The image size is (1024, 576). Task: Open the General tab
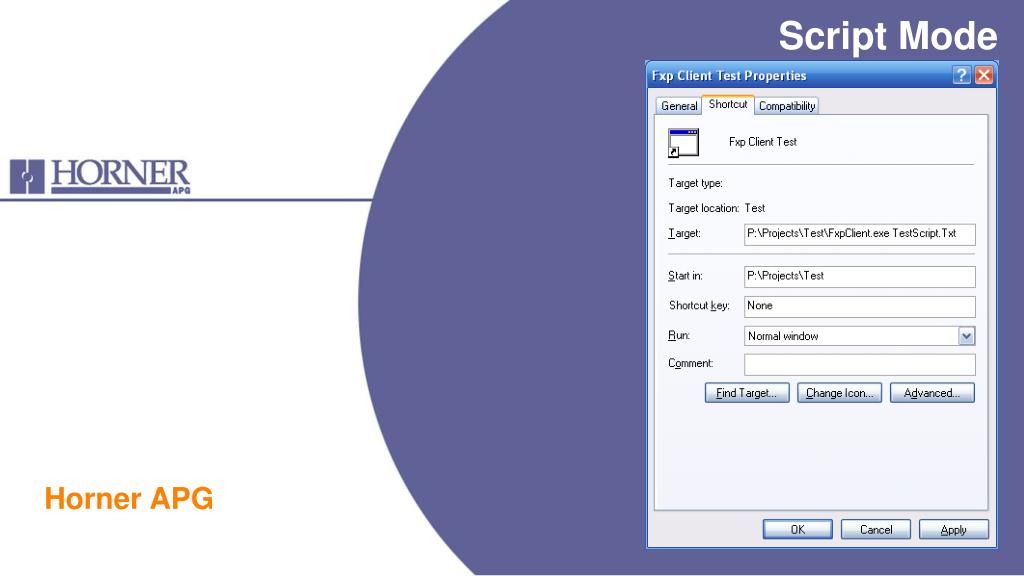coord(679,106)
